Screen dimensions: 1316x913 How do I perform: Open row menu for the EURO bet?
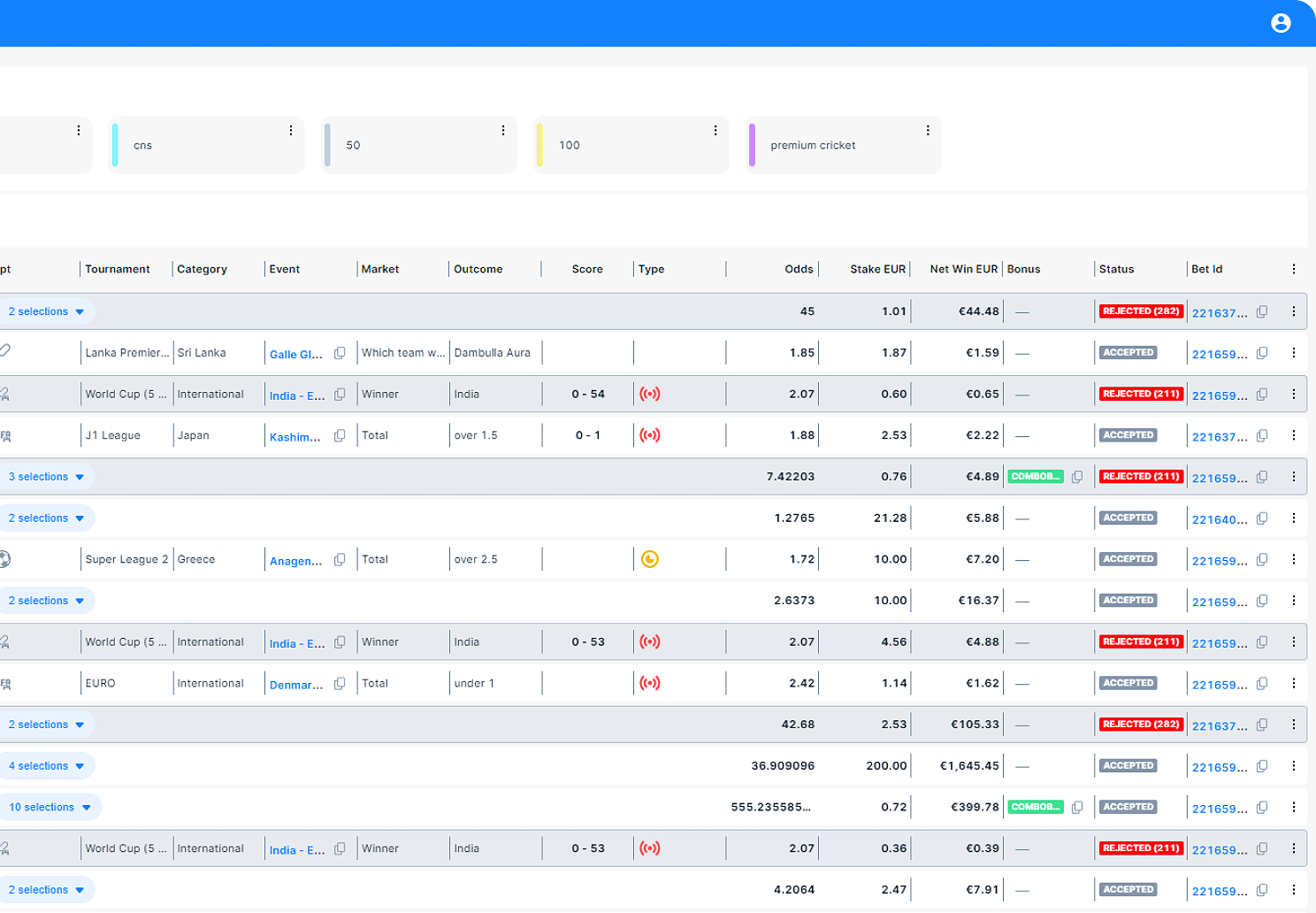tap(1294, 683)
